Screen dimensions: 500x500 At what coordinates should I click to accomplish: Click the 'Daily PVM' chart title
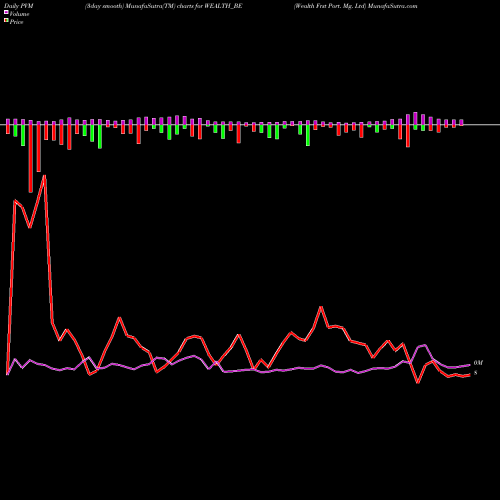[x=18, y=6]
